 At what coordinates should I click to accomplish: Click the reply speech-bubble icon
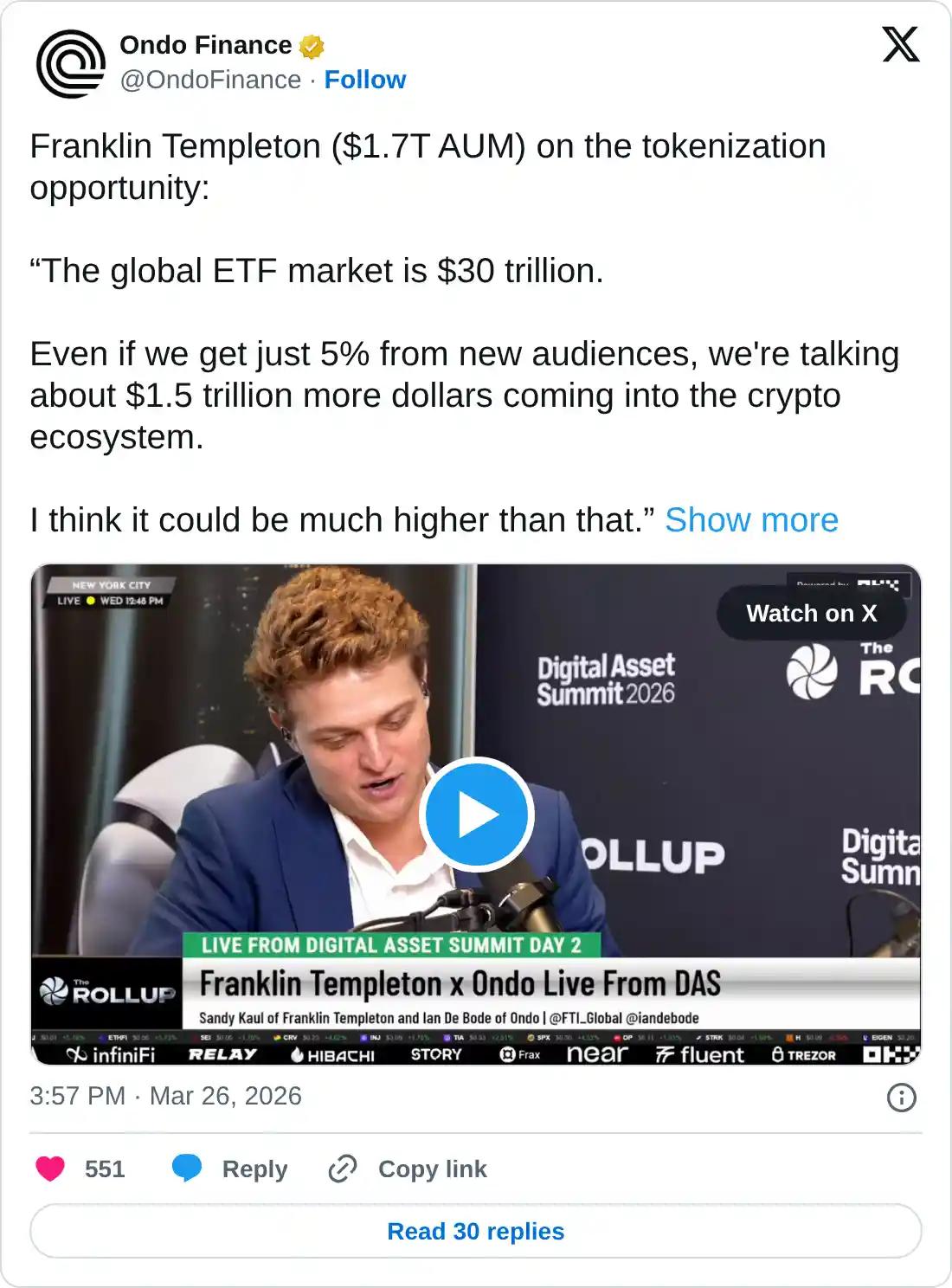(189, 1169)
